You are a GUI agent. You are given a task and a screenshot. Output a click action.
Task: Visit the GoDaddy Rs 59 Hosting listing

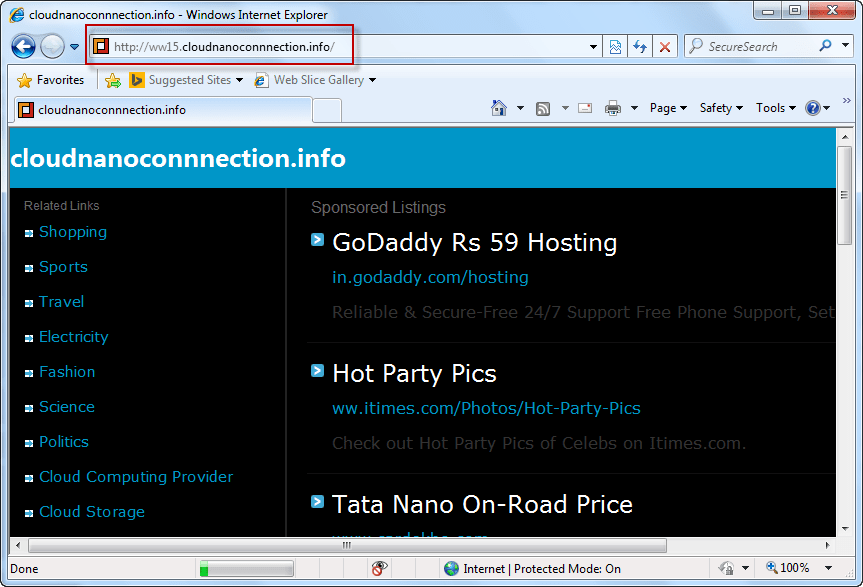click(x=474, y=242)
